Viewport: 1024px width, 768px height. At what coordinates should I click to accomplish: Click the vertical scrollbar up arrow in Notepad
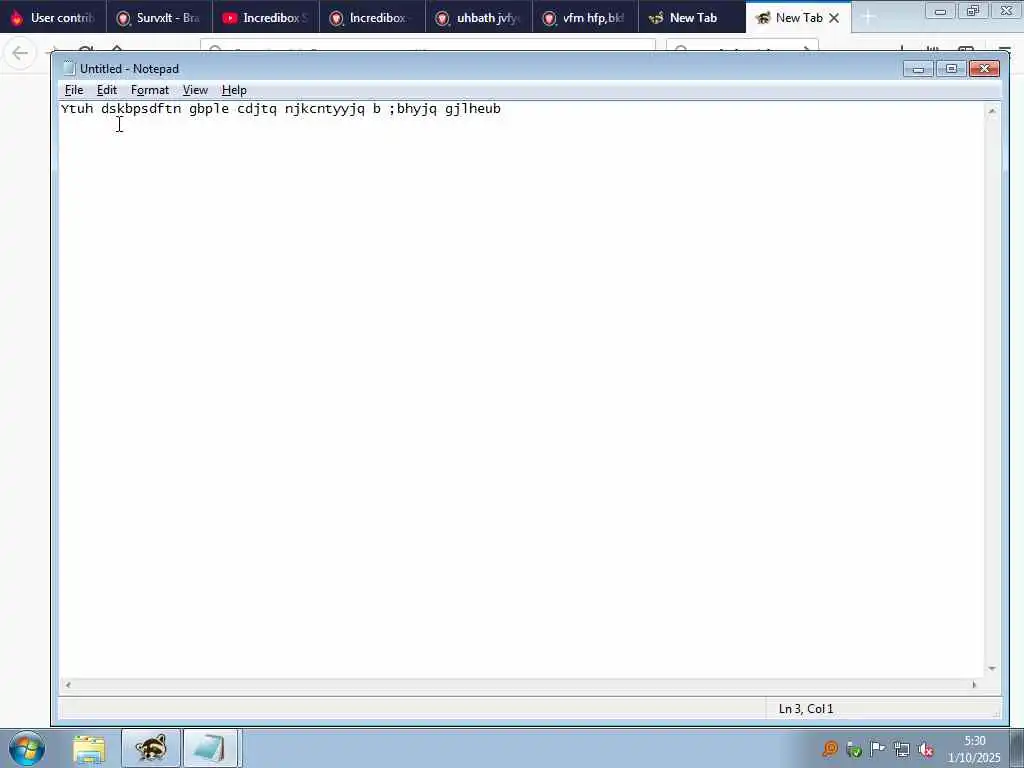tap(992, 111)
